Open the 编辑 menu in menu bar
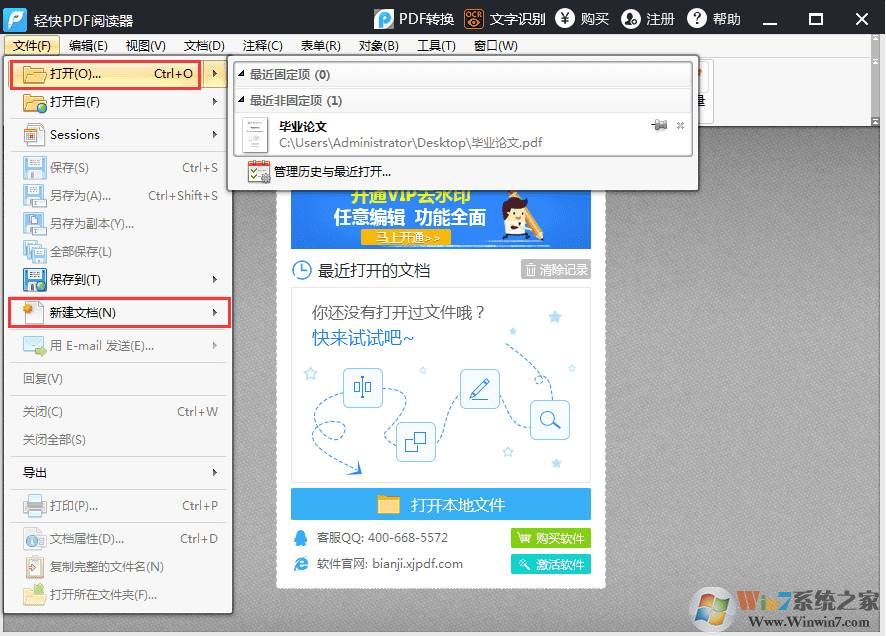The image size is (886, 636). coord(88,46)
